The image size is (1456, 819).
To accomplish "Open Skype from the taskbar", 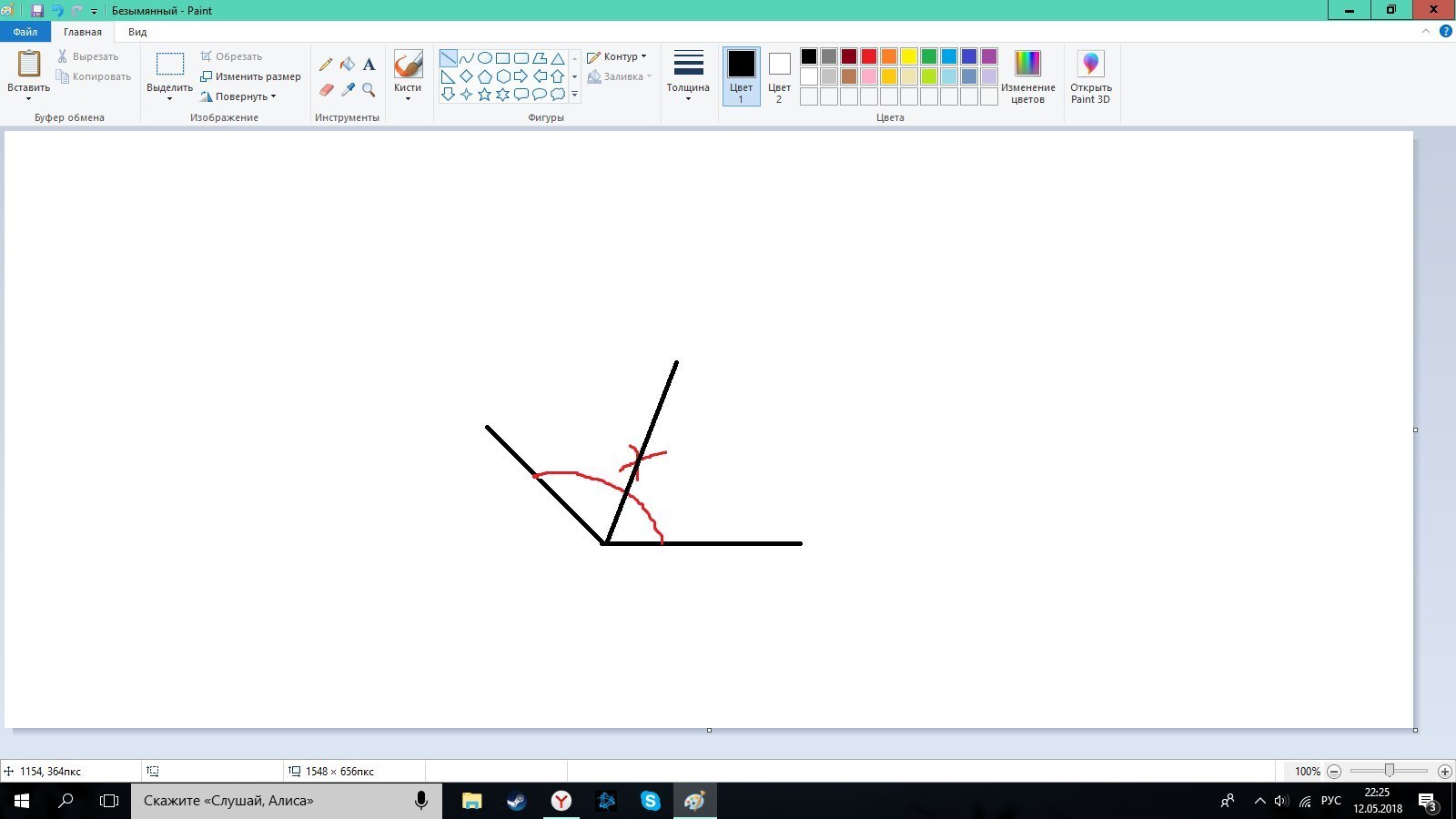I will coord(650,801).
